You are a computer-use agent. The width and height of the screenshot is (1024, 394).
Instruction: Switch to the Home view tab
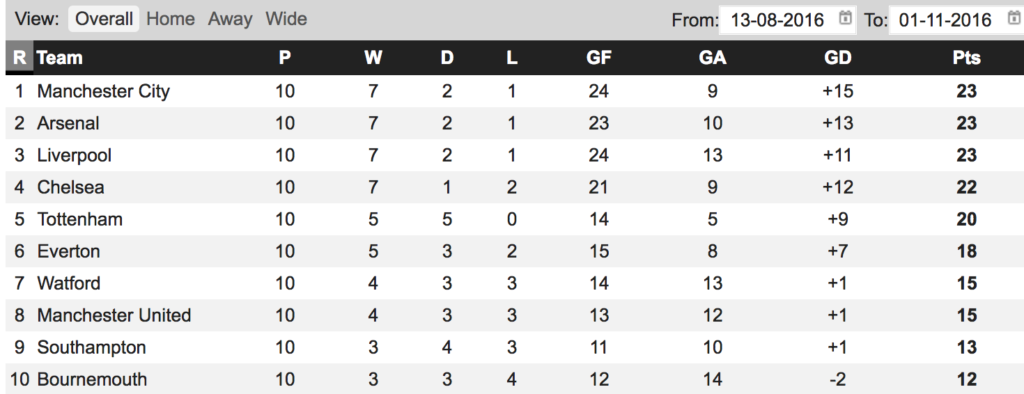pos(170,19)
